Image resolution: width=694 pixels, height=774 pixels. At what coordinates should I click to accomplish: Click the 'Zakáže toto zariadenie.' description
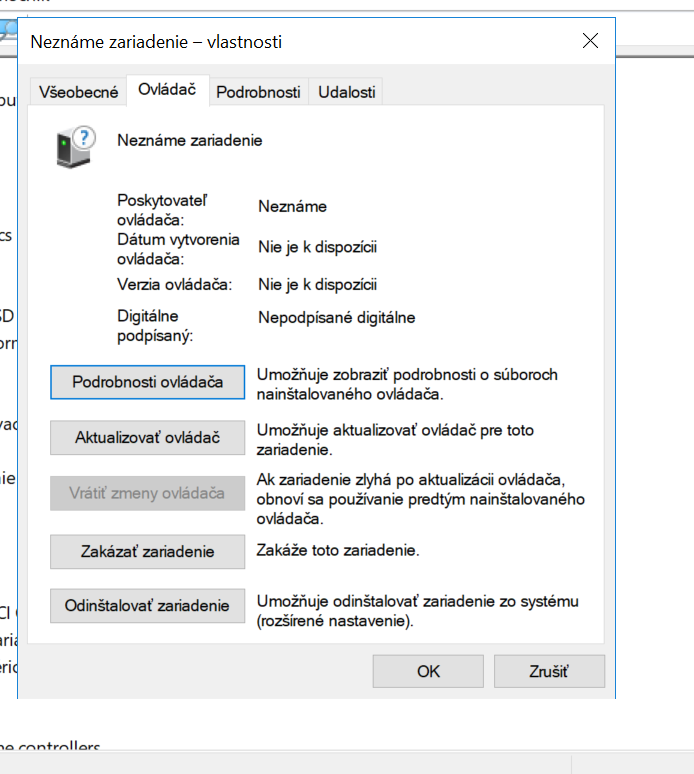[x=338, y=550]
